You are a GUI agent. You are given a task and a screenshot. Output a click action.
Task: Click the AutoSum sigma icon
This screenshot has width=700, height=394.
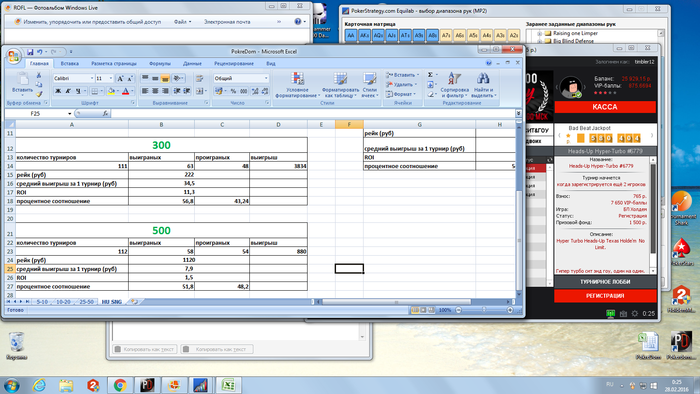(x=430, y=75)
